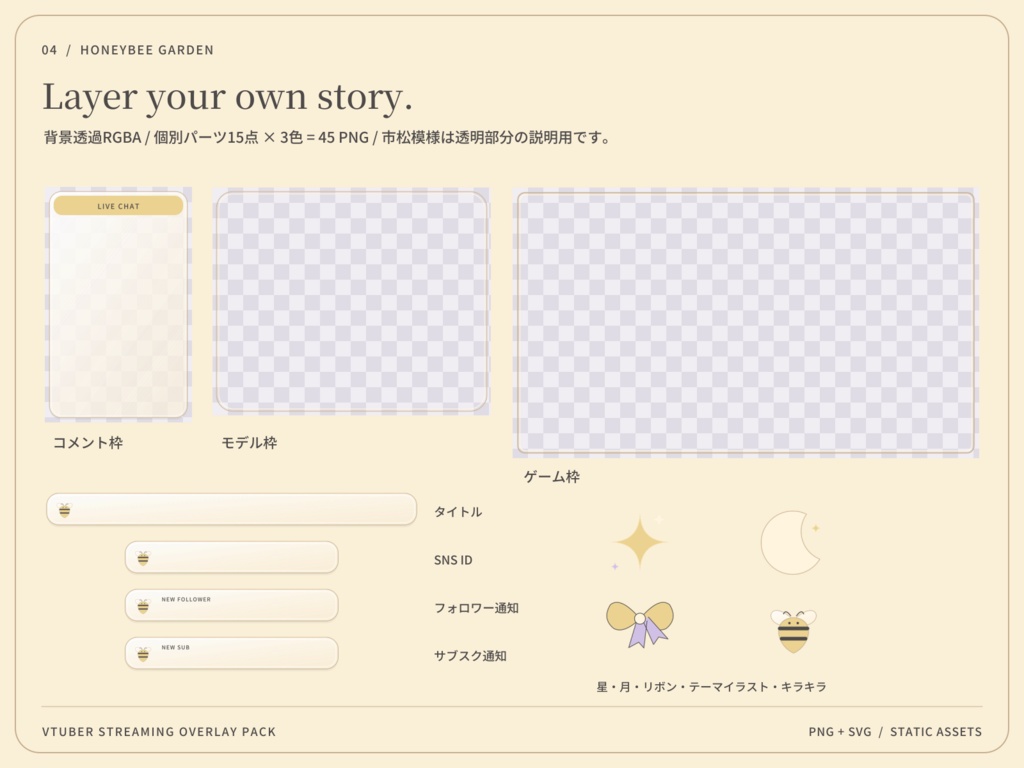Click "VTUBER STREAMING OVERLAY PACK" footer text

tap(159, 732)
